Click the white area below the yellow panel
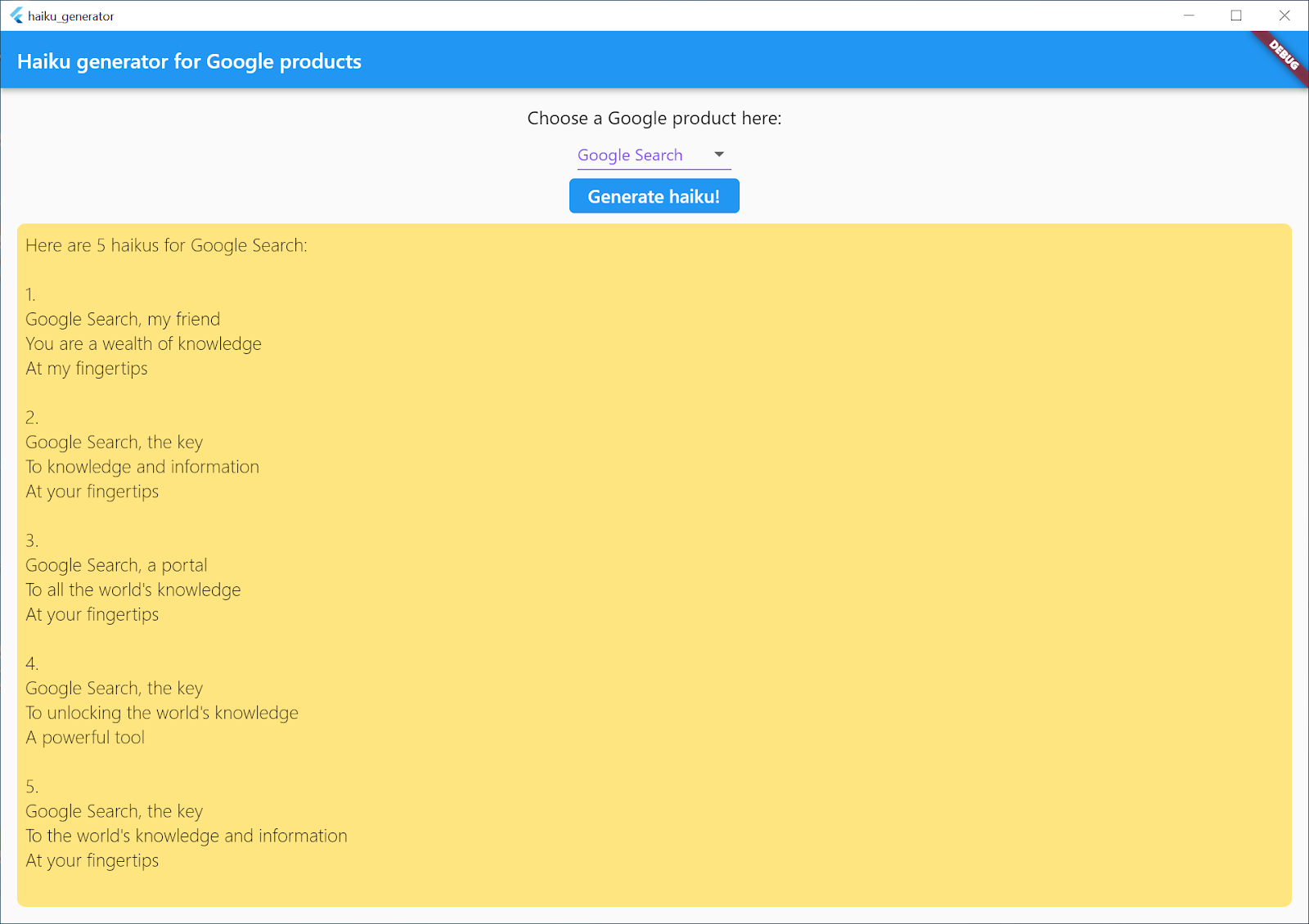The height and width of the screenshot is (924, 1309). (654, 916)
